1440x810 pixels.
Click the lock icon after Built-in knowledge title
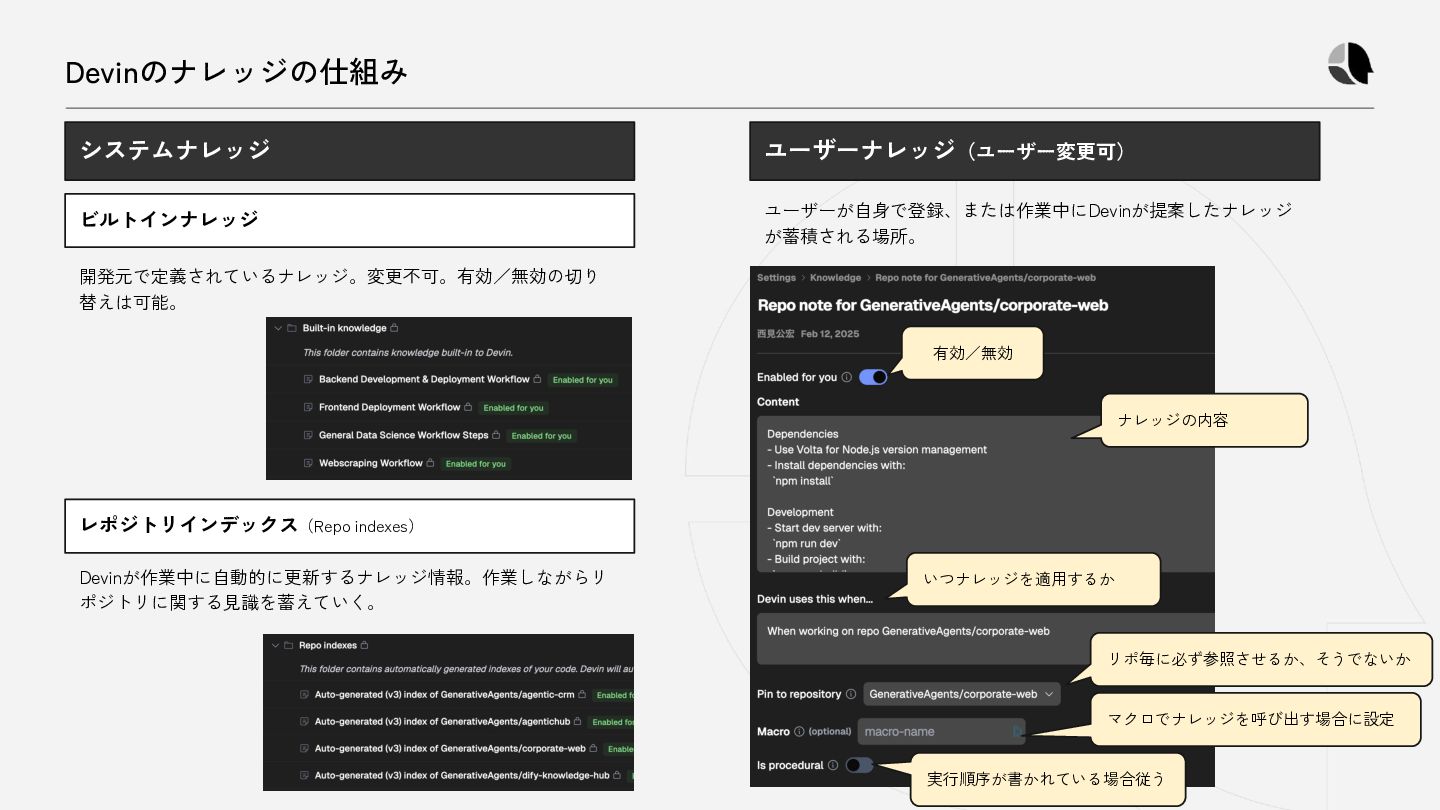click(394, 328)
